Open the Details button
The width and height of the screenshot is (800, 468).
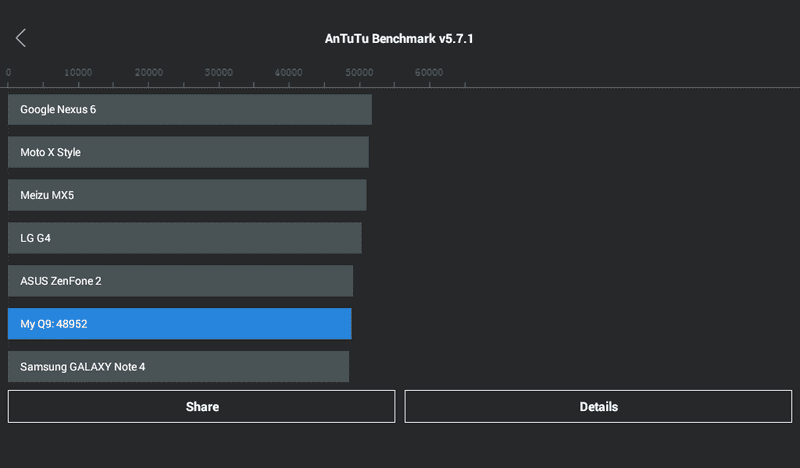[x=598, y=407]
